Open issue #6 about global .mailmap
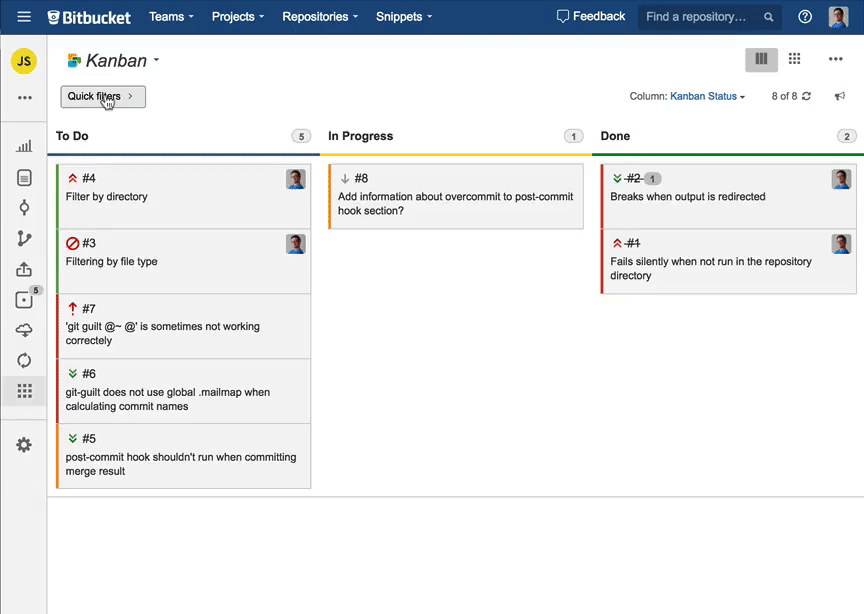This screenshot has height=614, width=864. click(183, 391)
